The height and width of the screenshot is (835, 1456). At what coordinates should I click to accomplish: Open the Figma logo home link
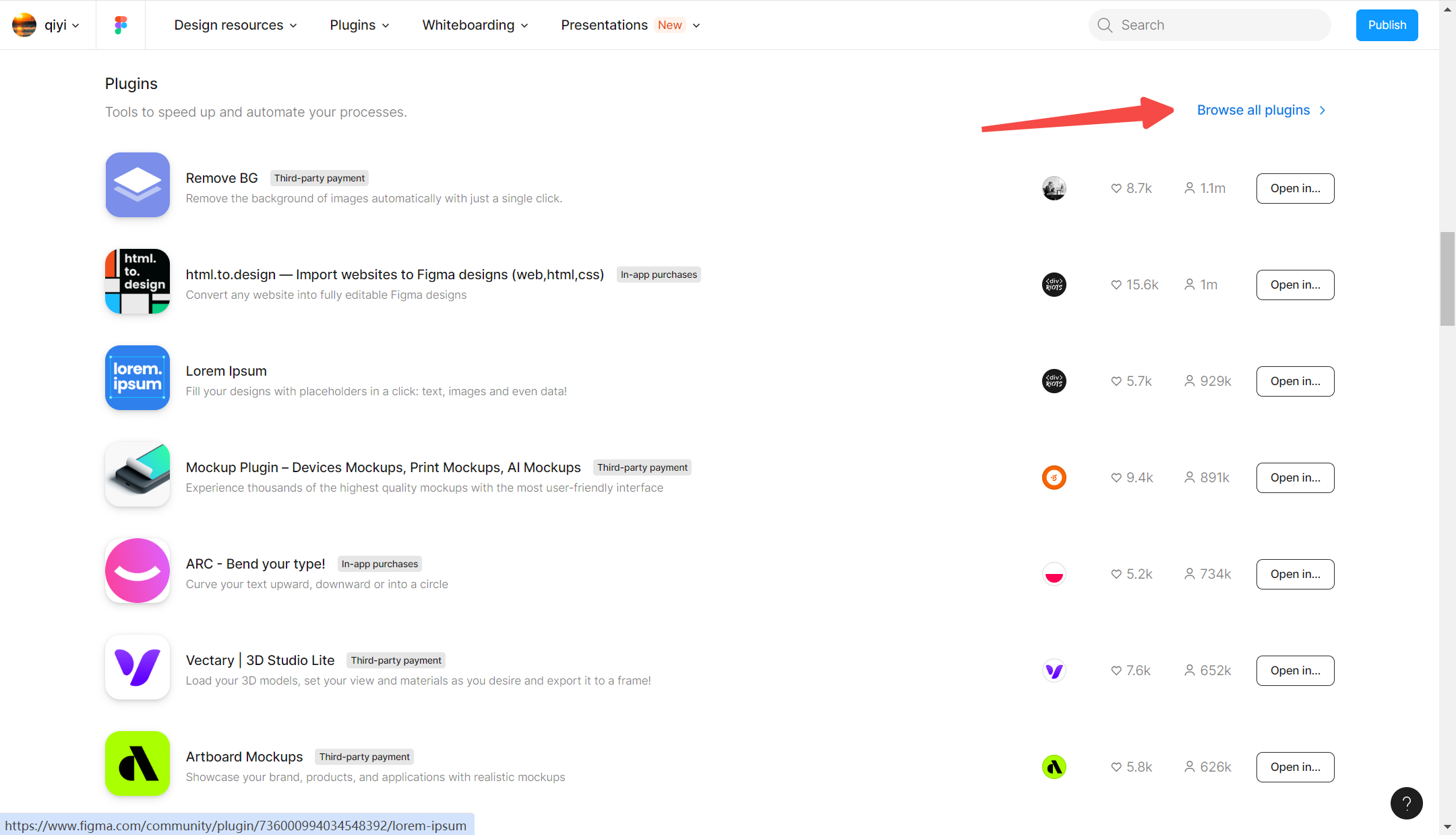point(121,25)
